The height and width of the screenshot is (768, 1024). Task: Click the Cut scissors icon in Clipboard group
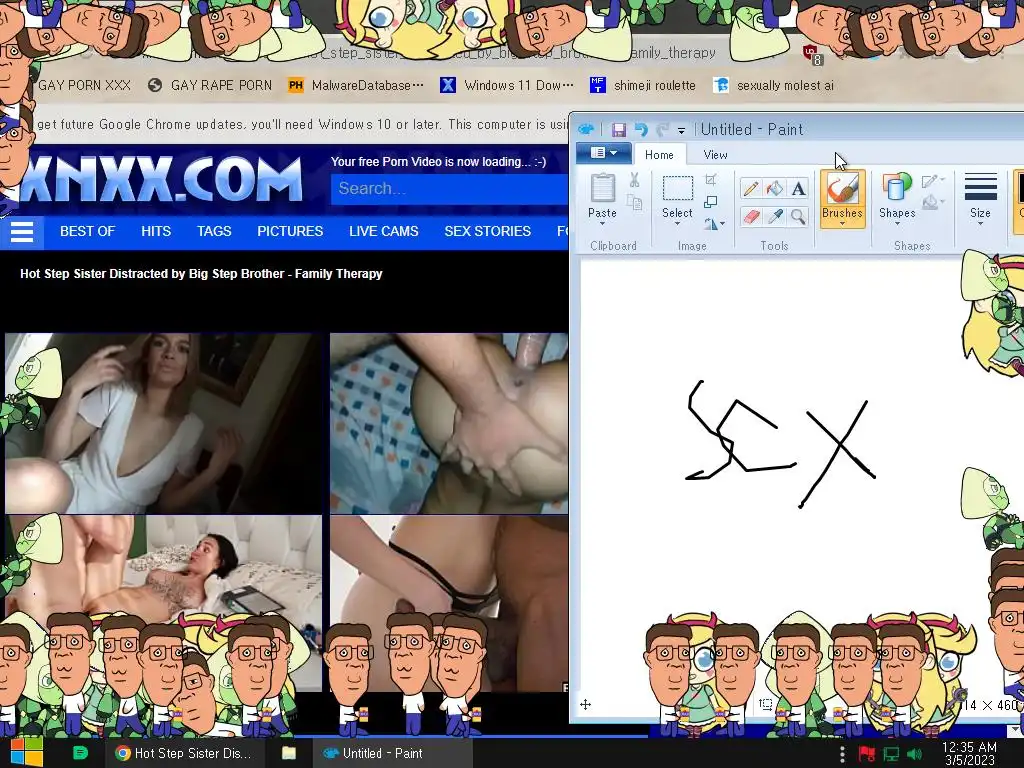click(x=634, y=180)
